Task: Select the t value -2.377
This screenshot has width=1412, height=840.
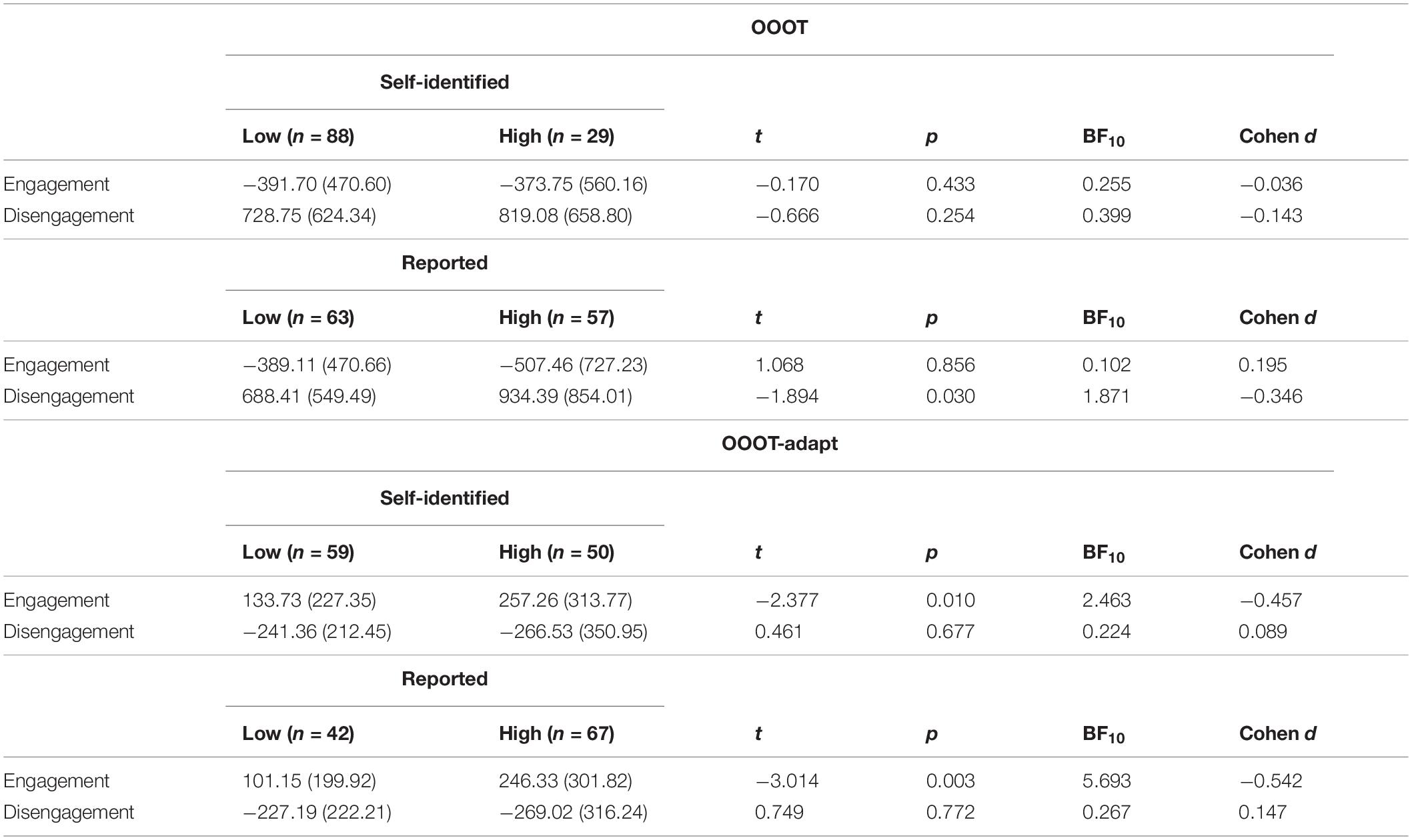Action: point(787,600)
